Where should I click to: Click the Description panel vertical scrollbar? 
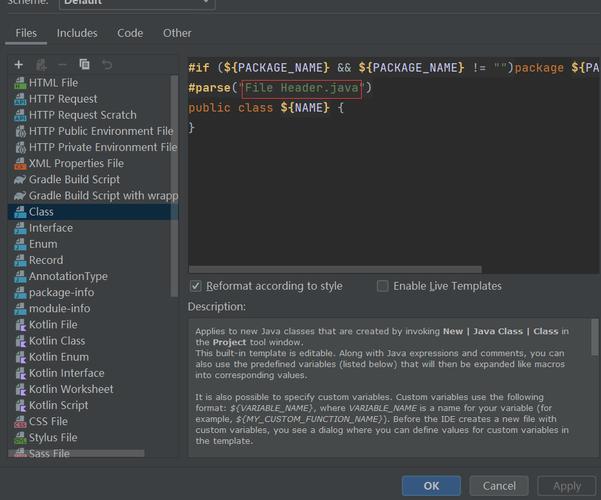[x=594, y=337]
